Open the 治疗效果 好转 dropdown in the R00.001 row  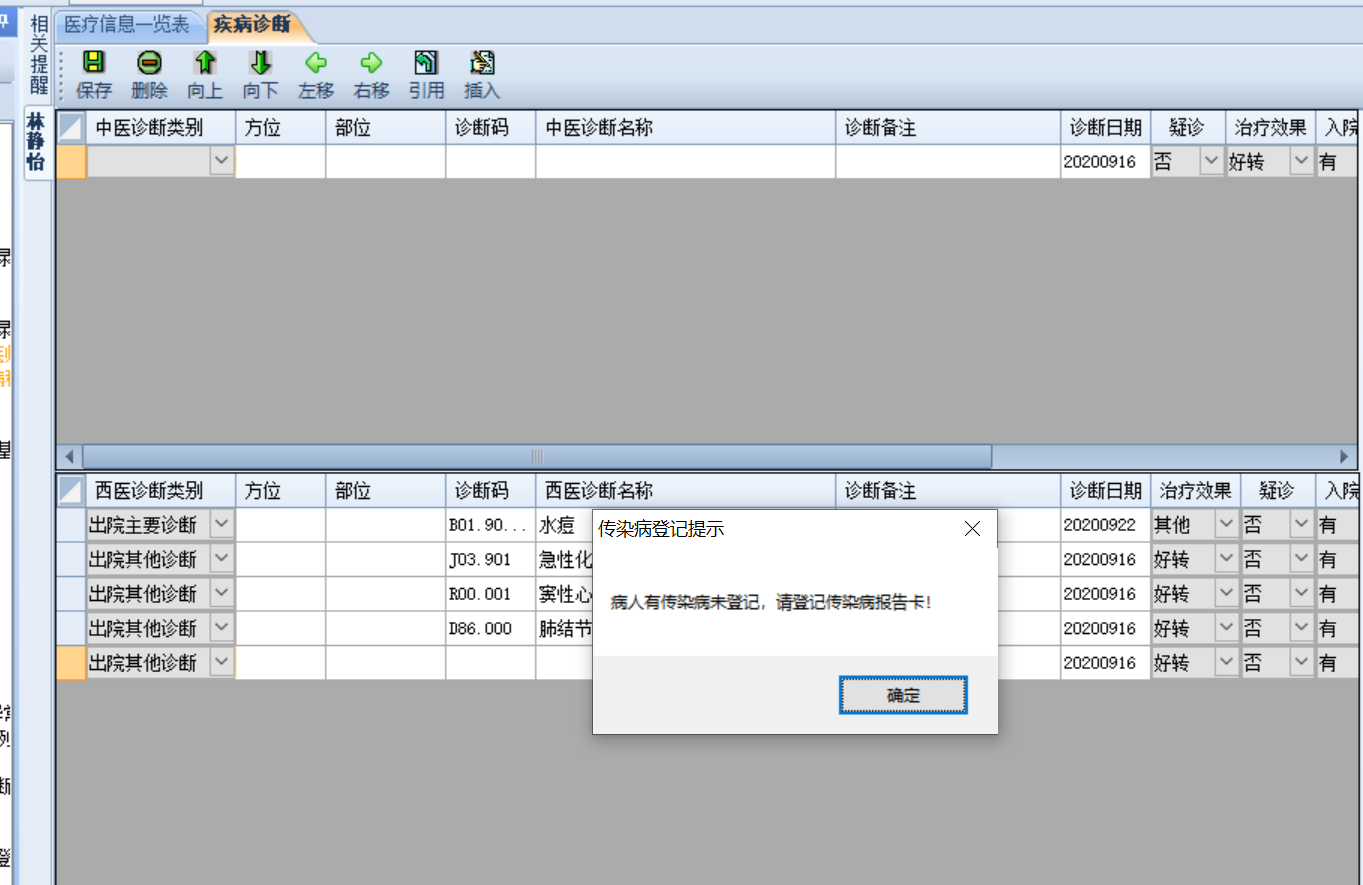tap(1226, 594)
